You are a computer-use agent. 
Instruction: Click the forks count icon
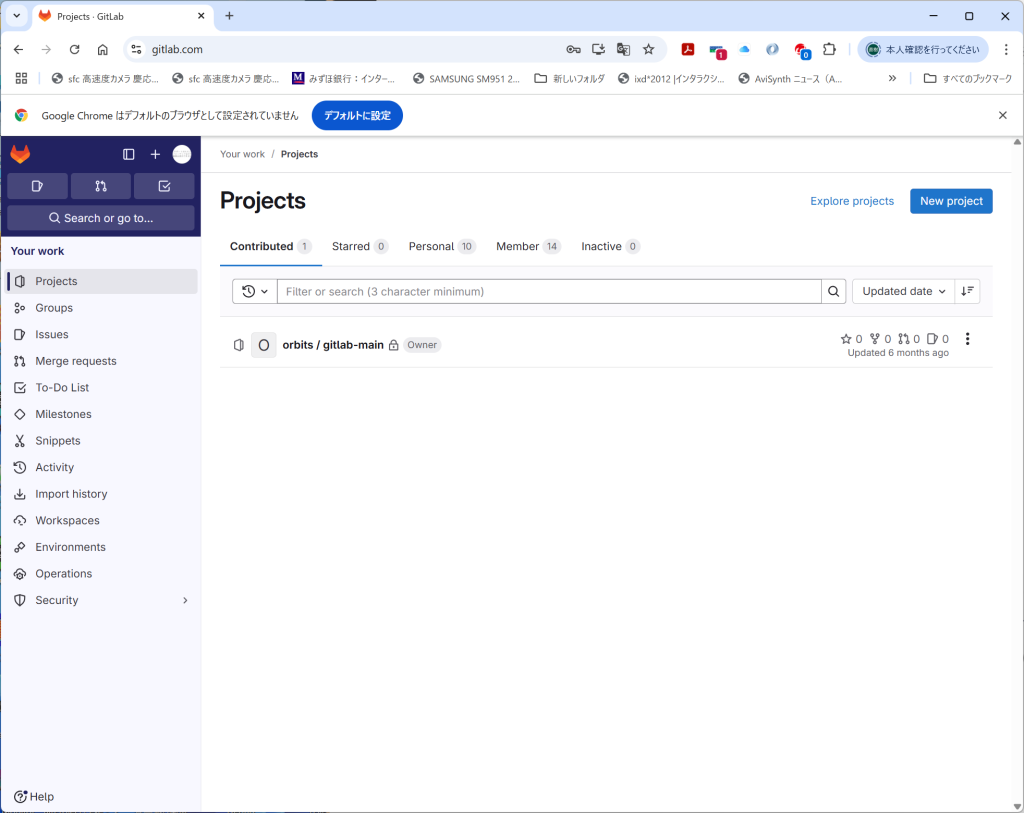875,338
